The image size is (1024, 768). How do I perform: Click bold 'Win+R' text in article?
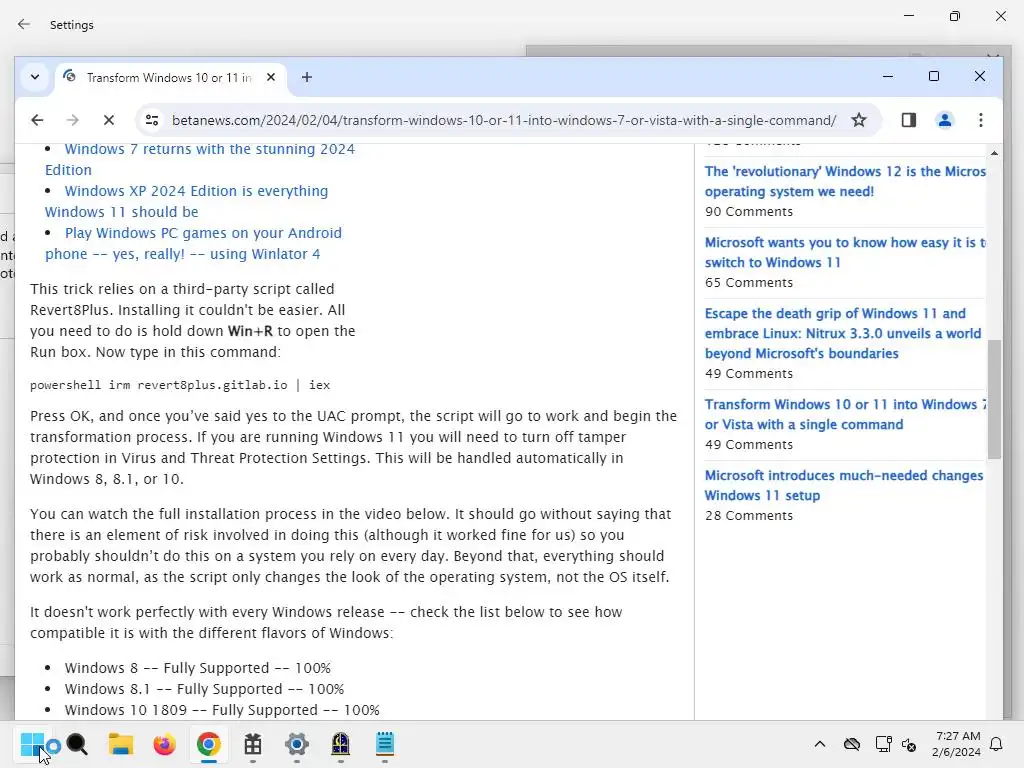tap(250, 331)
